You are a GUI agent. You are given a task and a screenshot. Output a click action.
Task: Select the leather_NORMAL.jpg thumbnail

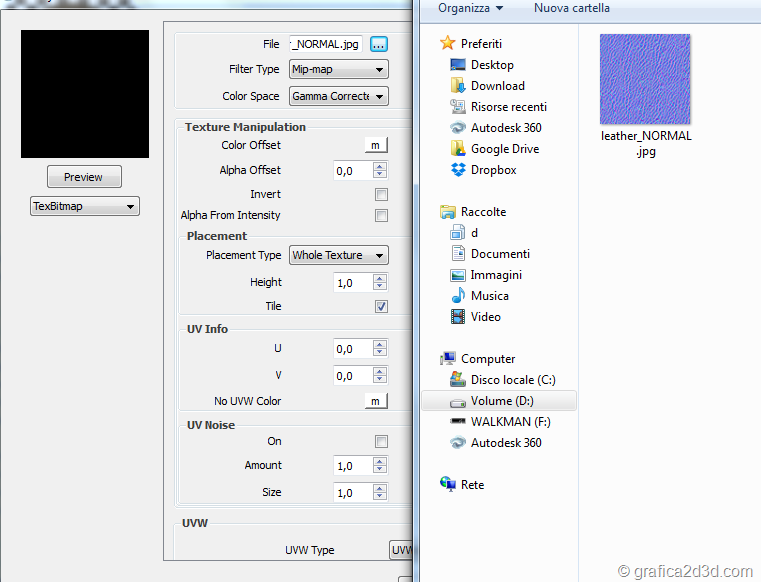click(645, 80)
